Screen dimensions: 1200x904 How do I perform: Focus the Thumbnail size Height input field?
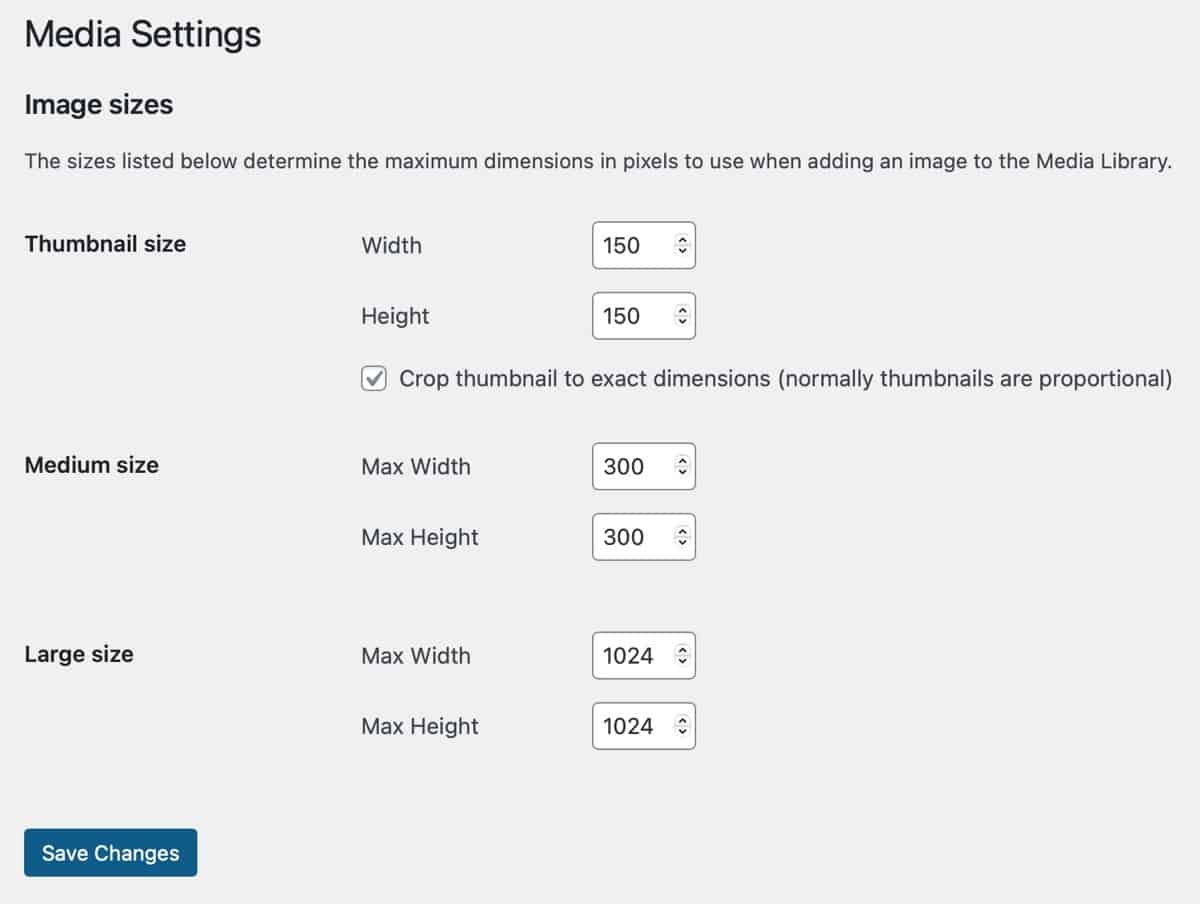(x=643, y=316)
